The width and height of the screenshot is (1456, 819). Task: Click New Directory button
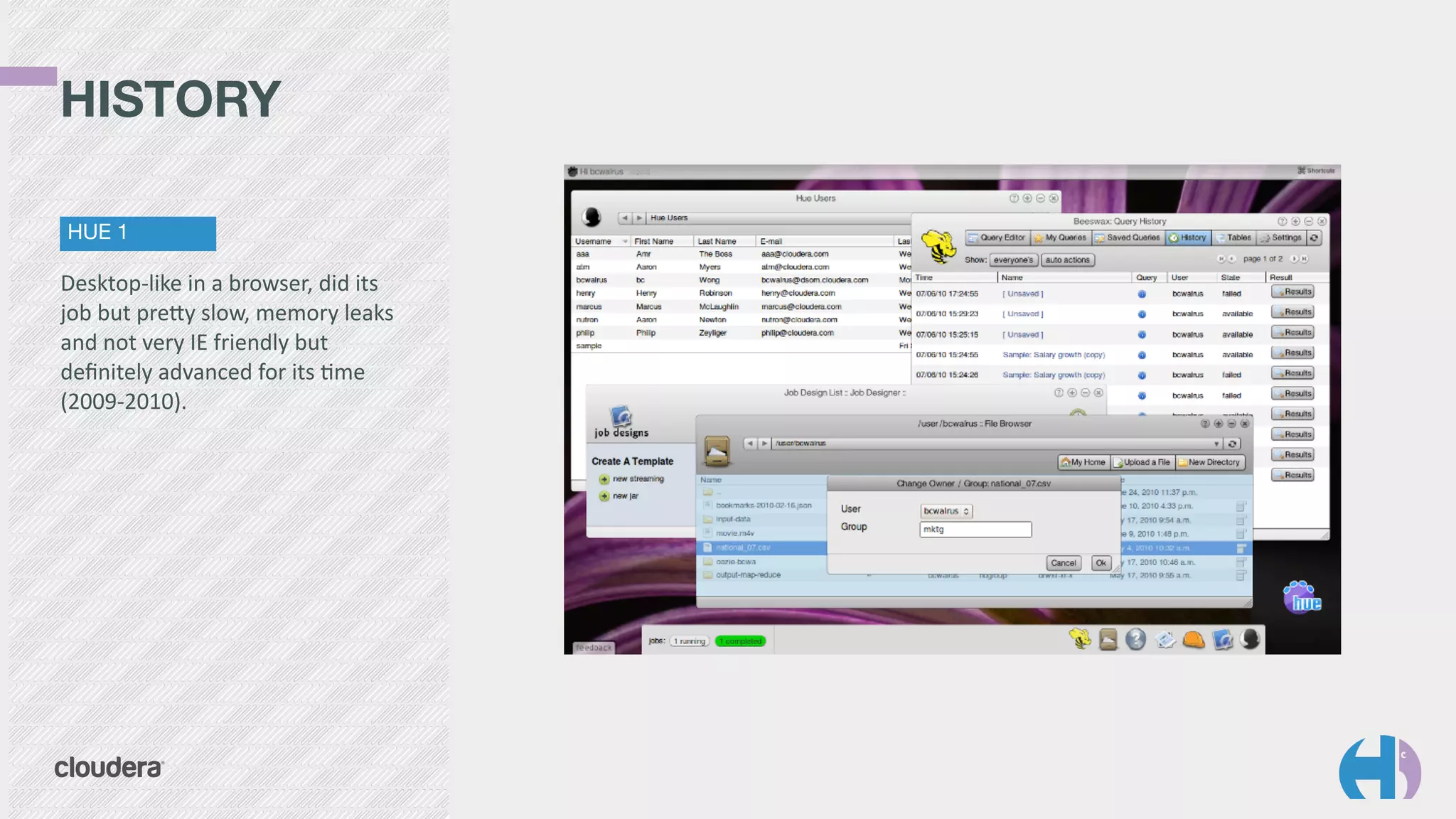pyautogui.click(x=1209, y=463)
